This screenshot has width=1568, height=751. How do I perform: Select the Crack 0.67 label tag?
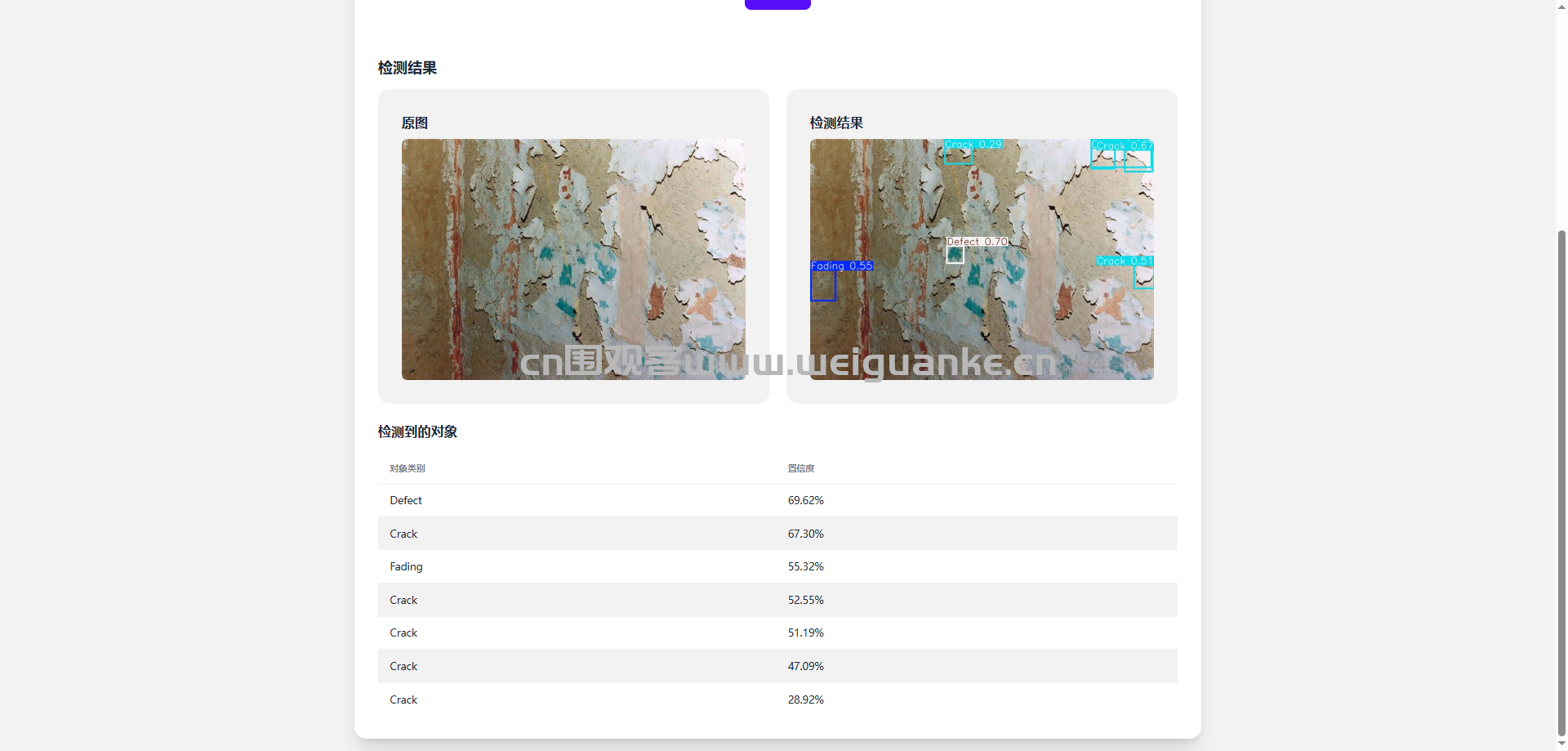point(1124,145)
